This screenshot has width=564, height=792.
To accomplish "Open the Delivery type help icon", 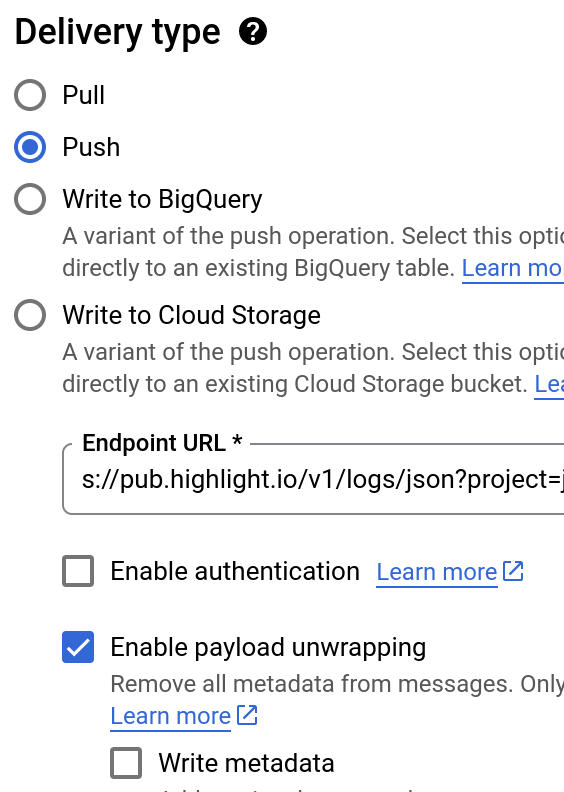I will click(x=253, y=32).
